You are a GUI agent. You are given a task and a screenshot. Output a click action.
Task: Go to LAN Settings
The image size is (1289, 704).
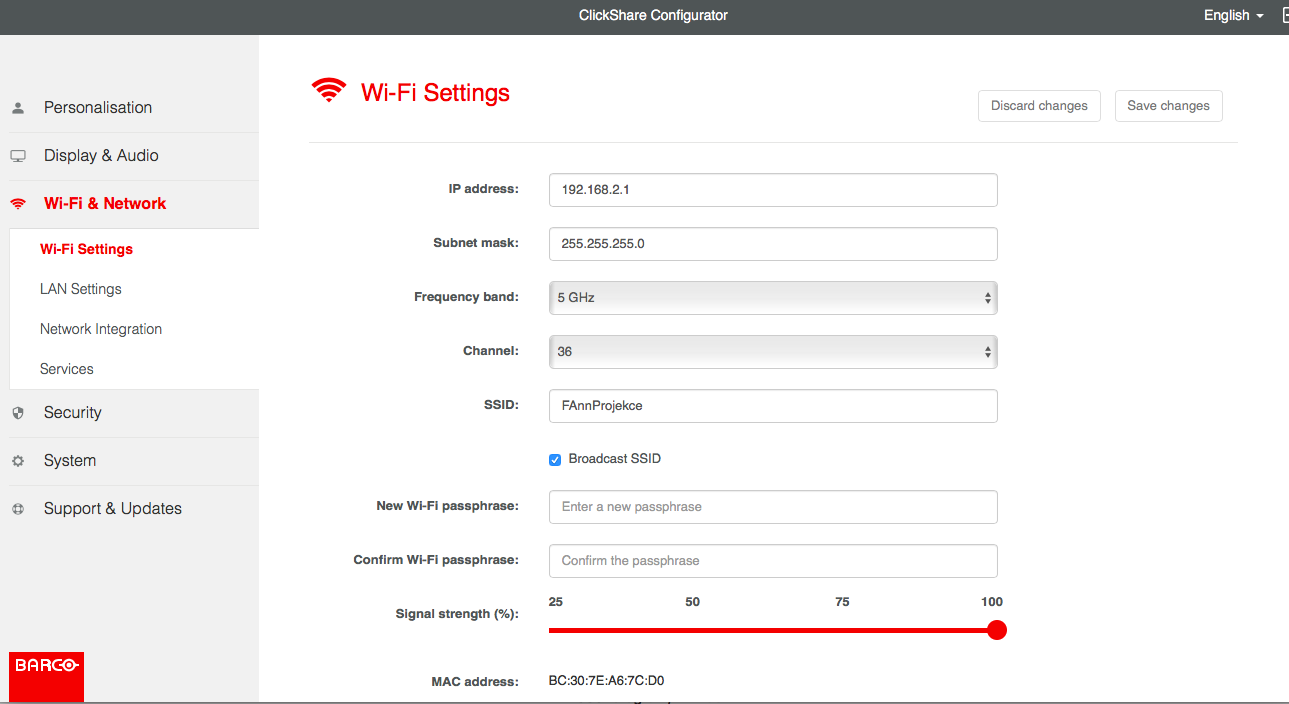point(81,289)
